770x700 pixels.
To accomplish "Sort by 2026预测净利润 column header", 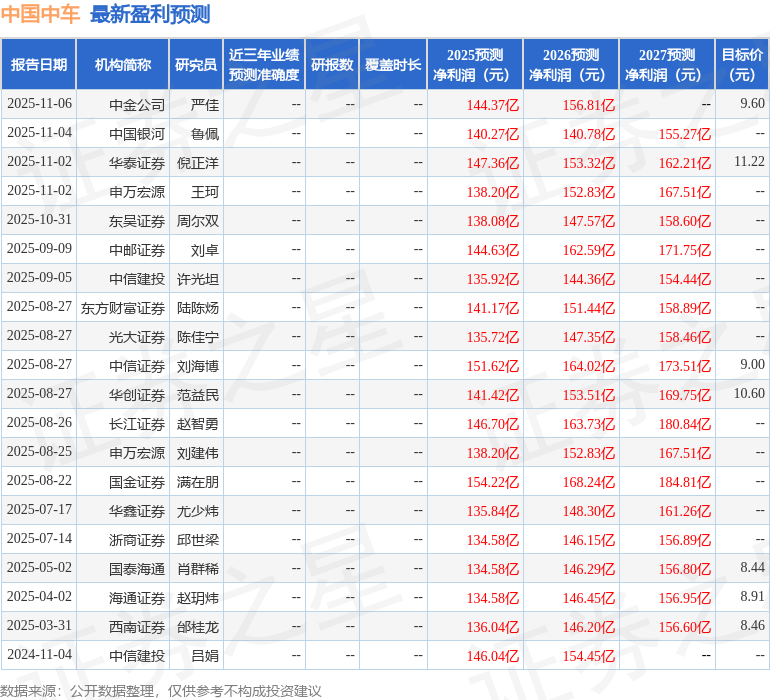I will pyautogui.click(x=570, y=65).
